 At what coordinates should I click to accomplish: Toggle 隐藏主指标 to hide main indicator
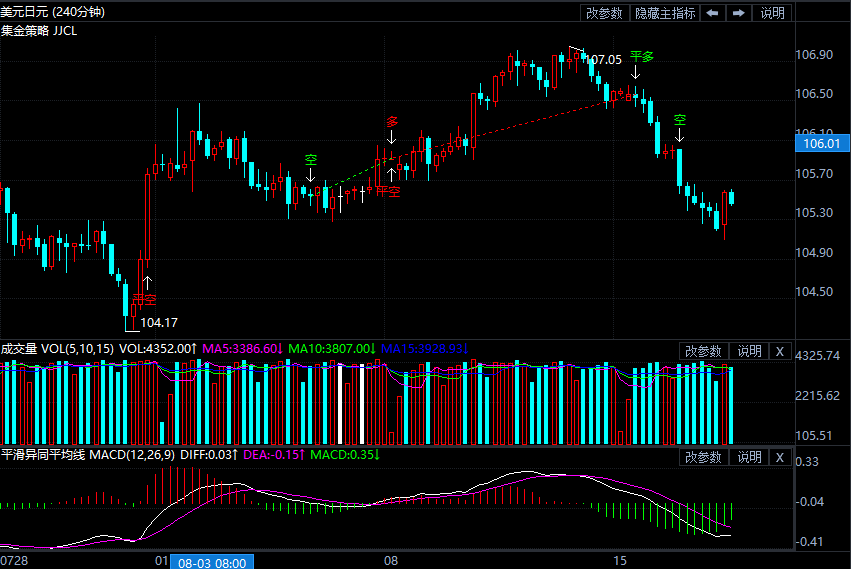coord(664,13)
